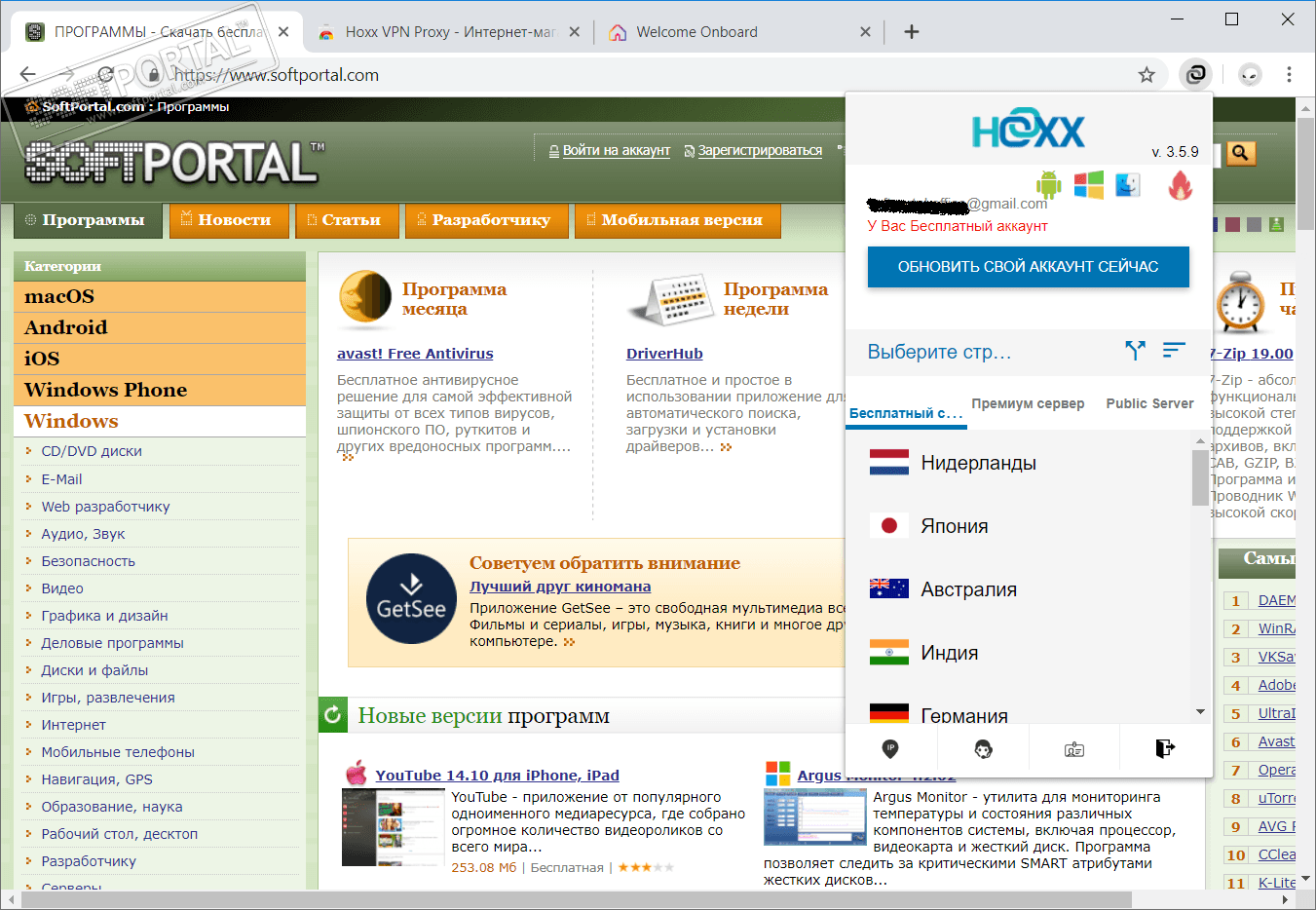The height and width of the screenshot is (910, 1316).
Task: Click the YouTube app screenshot thumbnail
Action: point(393,827)
